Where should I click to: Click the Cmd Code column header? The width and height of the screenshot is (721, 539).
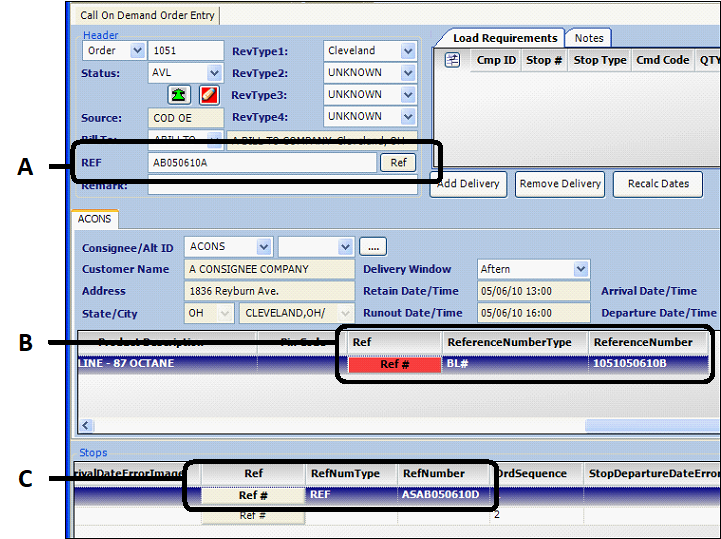[x=662, y=60]
